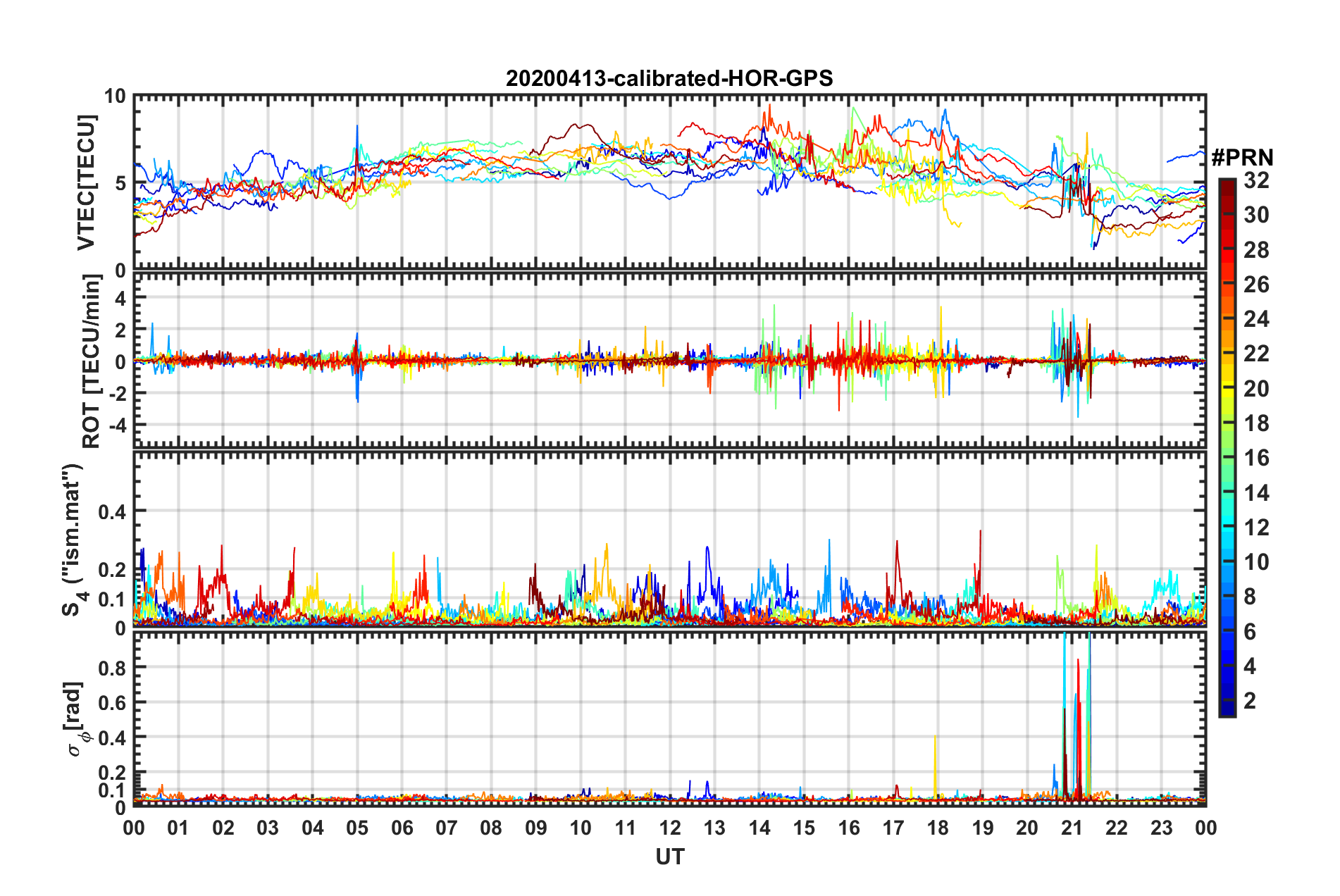Click the #PRN colorbar title

[1242, 158]
